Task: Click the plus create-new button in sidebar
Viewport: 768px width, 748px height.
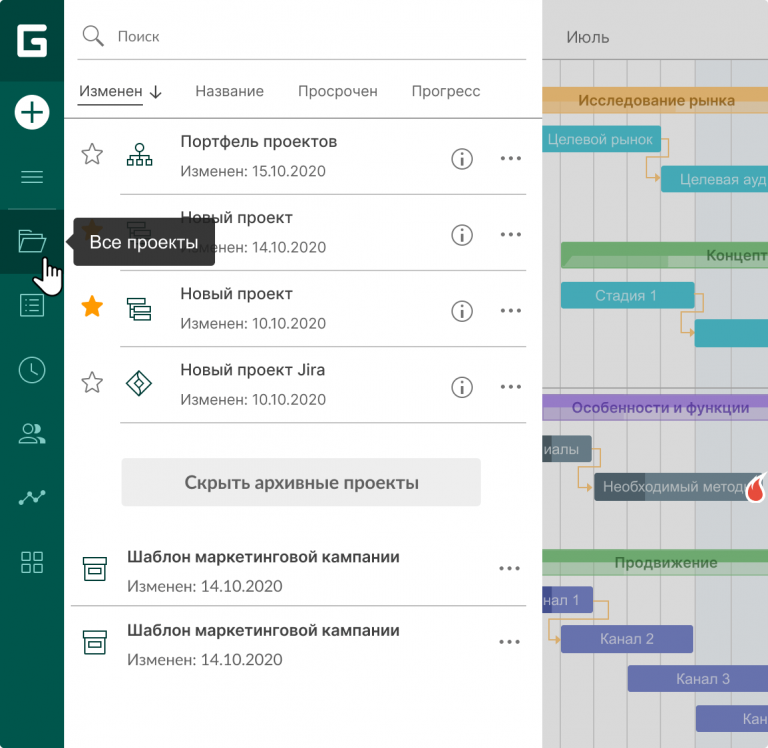Action: (x=32, y=112)
